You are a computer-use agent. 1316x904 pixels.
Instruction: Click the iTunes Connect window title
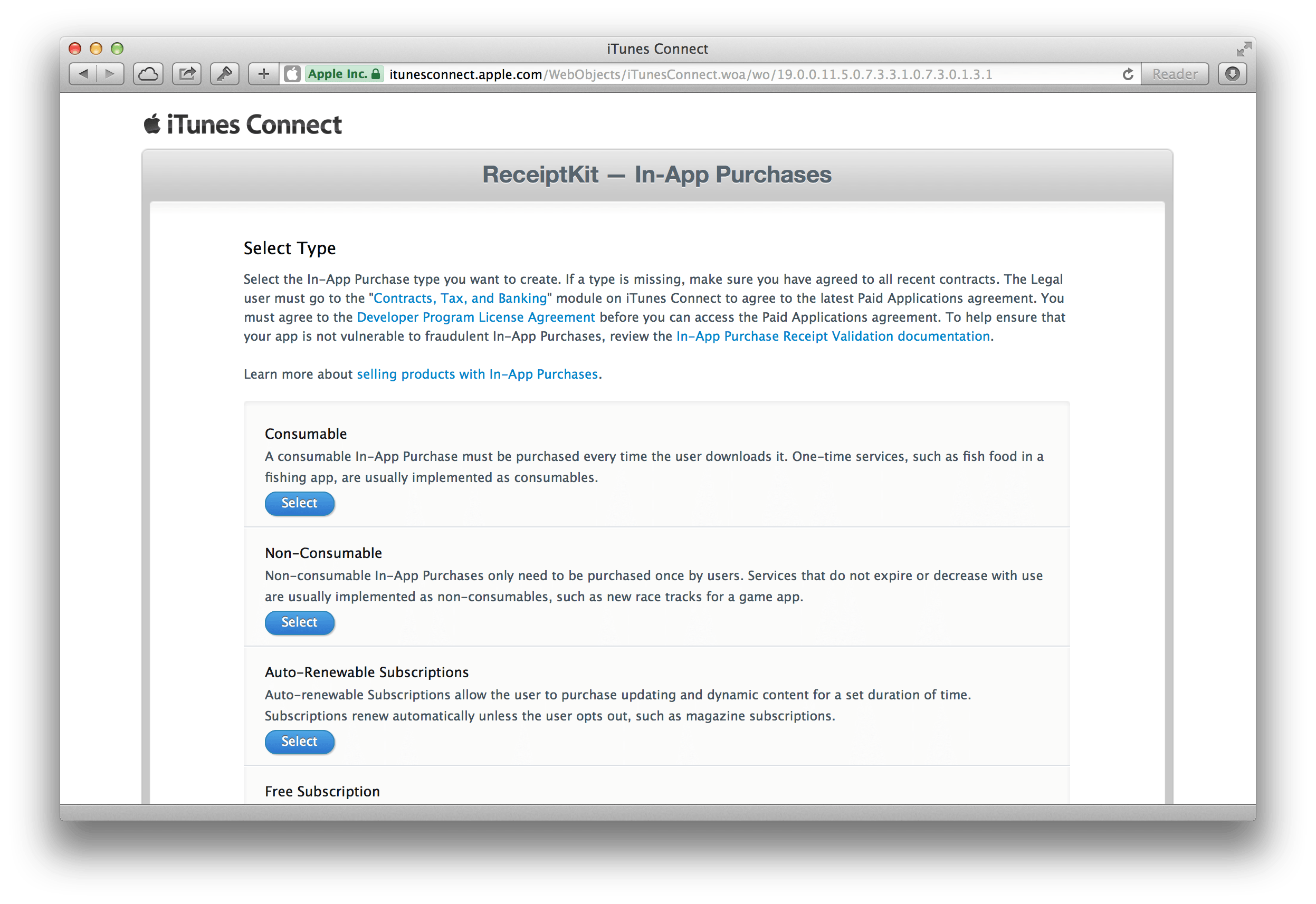(x=657, y=49)
